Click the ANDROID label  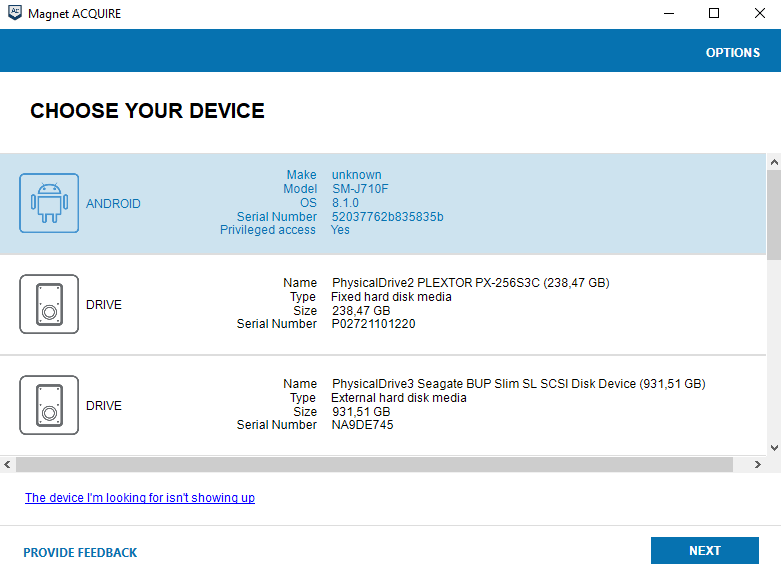click(113, 204)
